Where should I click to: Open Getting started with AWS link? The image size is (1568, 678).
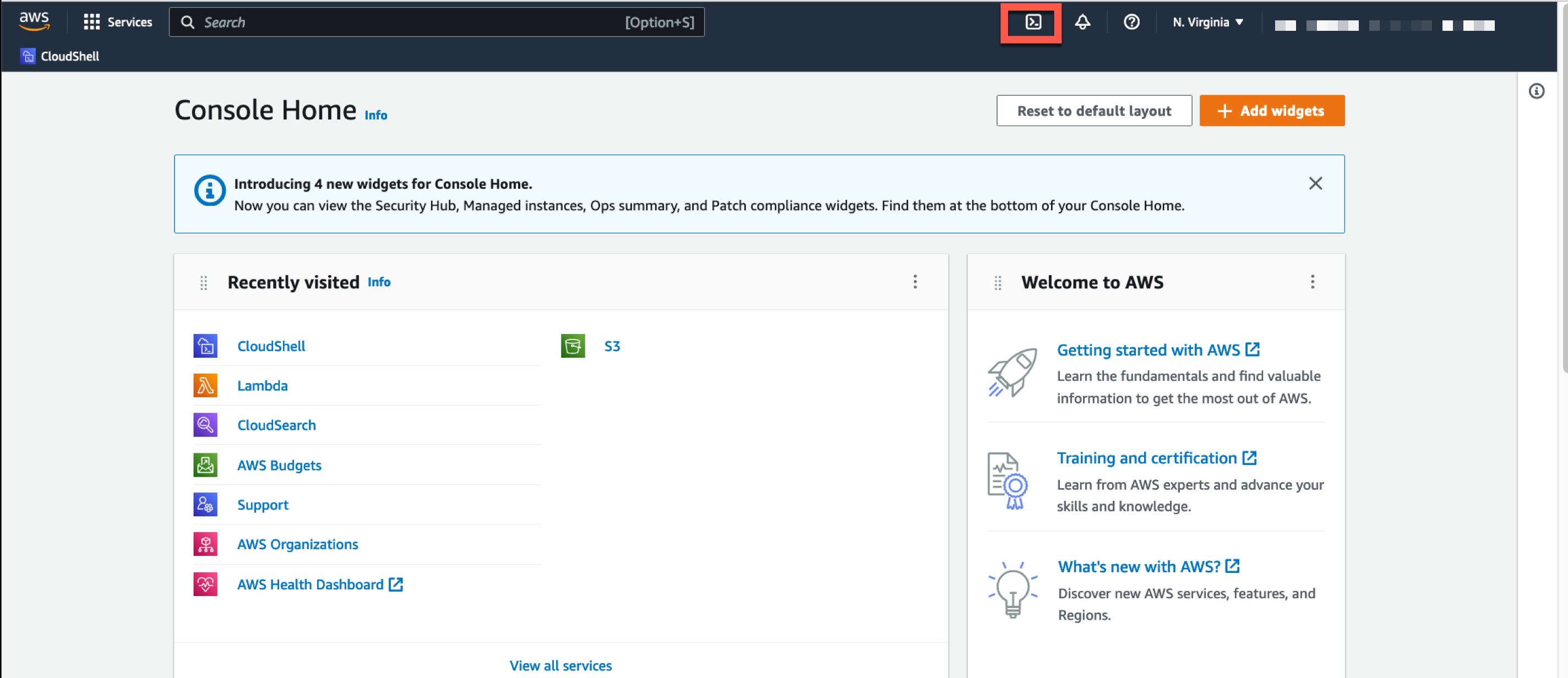(x=1150, y=349)
